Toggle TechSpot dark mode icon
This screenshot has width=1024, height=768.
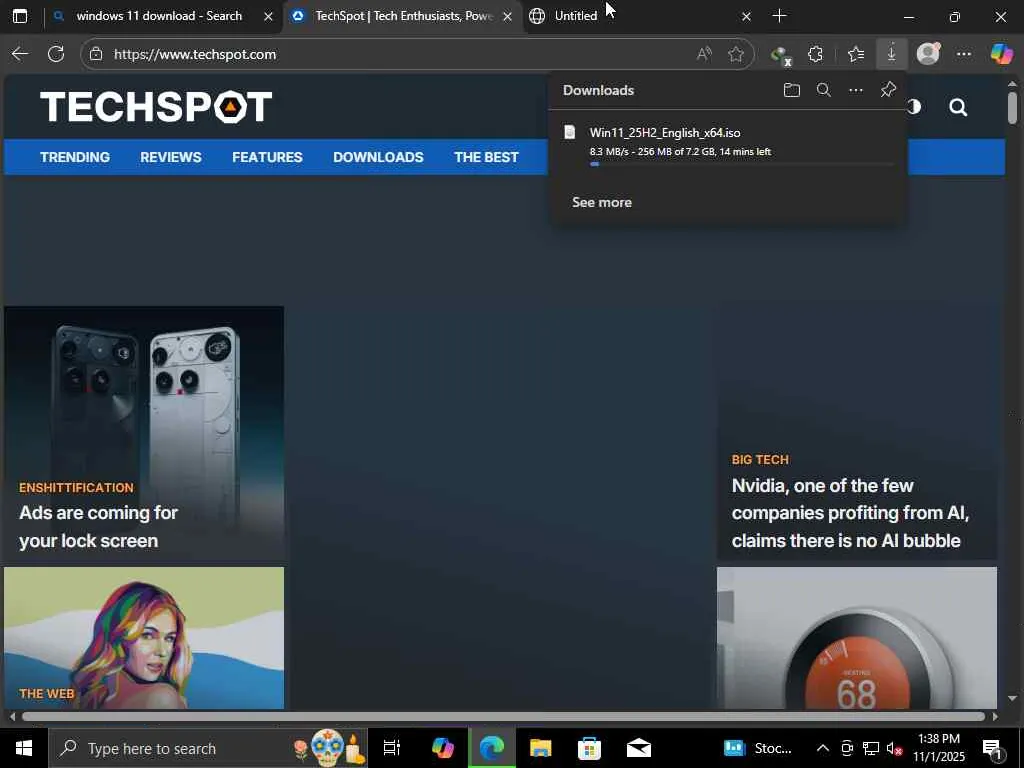click(x=914, y=107)
